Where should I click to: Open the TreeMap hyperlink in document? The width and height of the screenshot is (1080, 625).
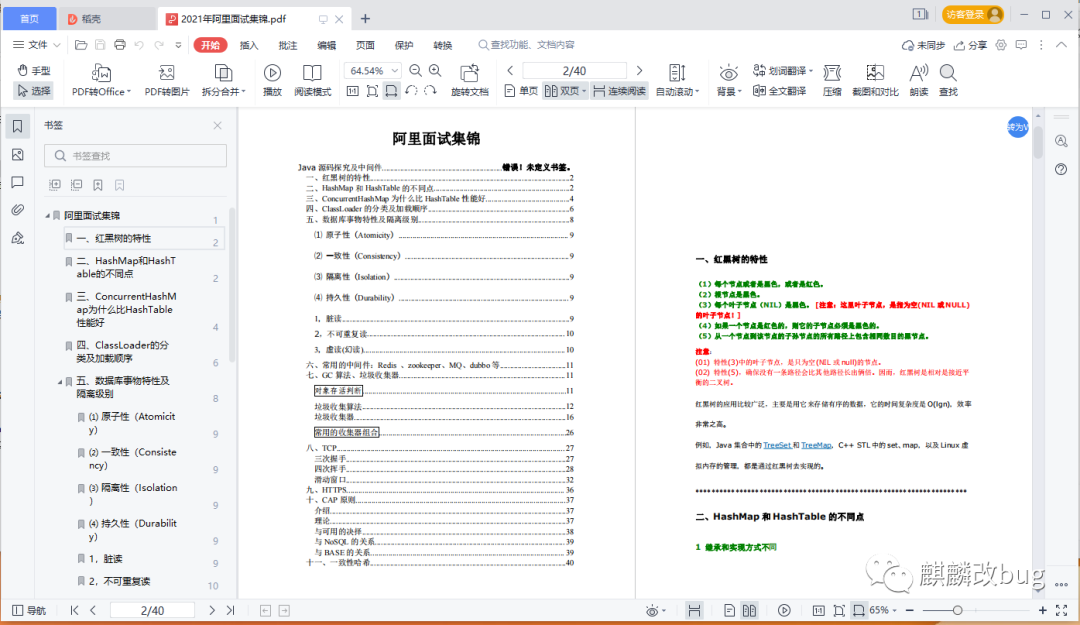(816, 445)
